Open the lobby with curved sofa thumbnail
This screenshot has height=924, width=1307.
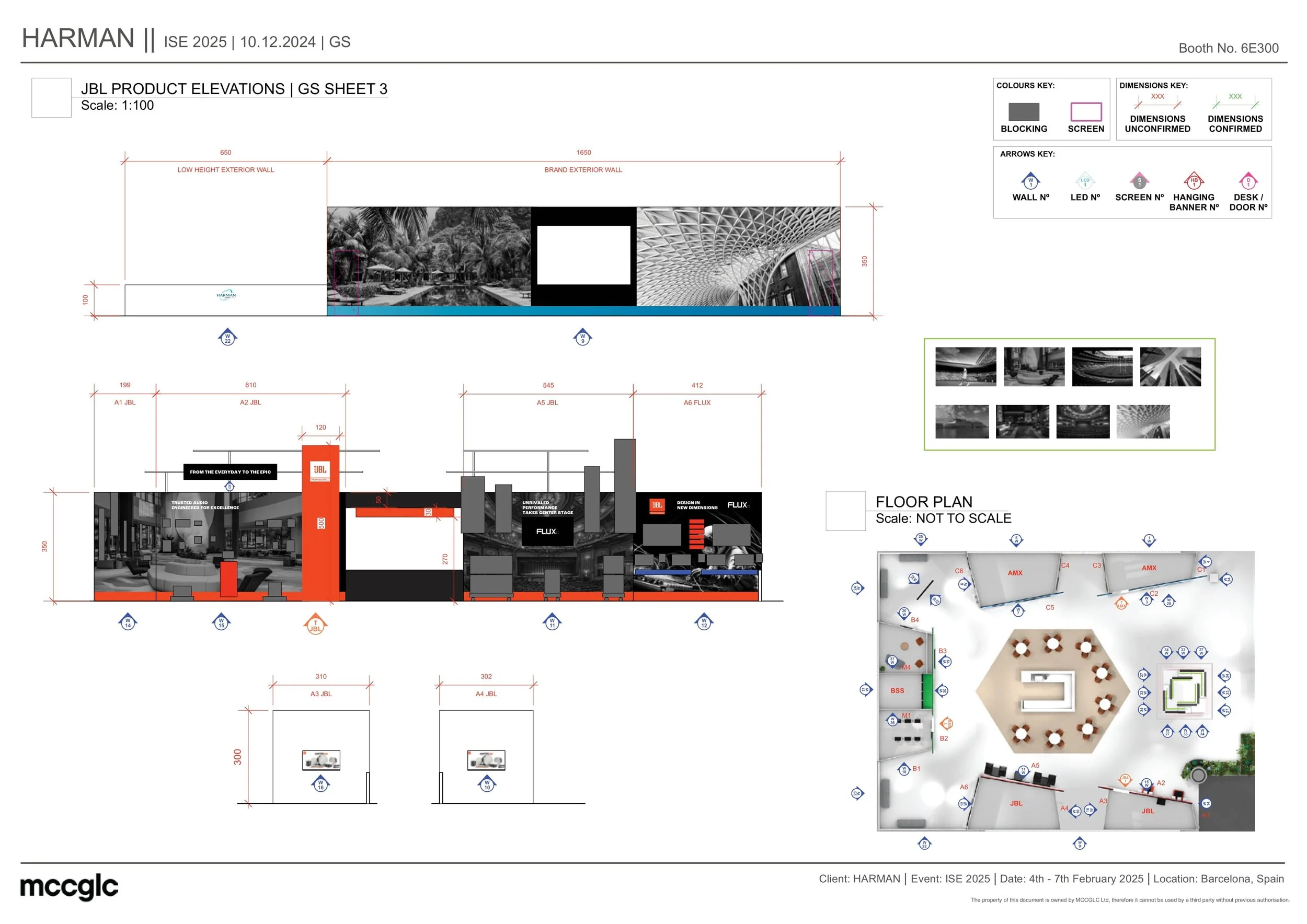tap(1034, 367)
